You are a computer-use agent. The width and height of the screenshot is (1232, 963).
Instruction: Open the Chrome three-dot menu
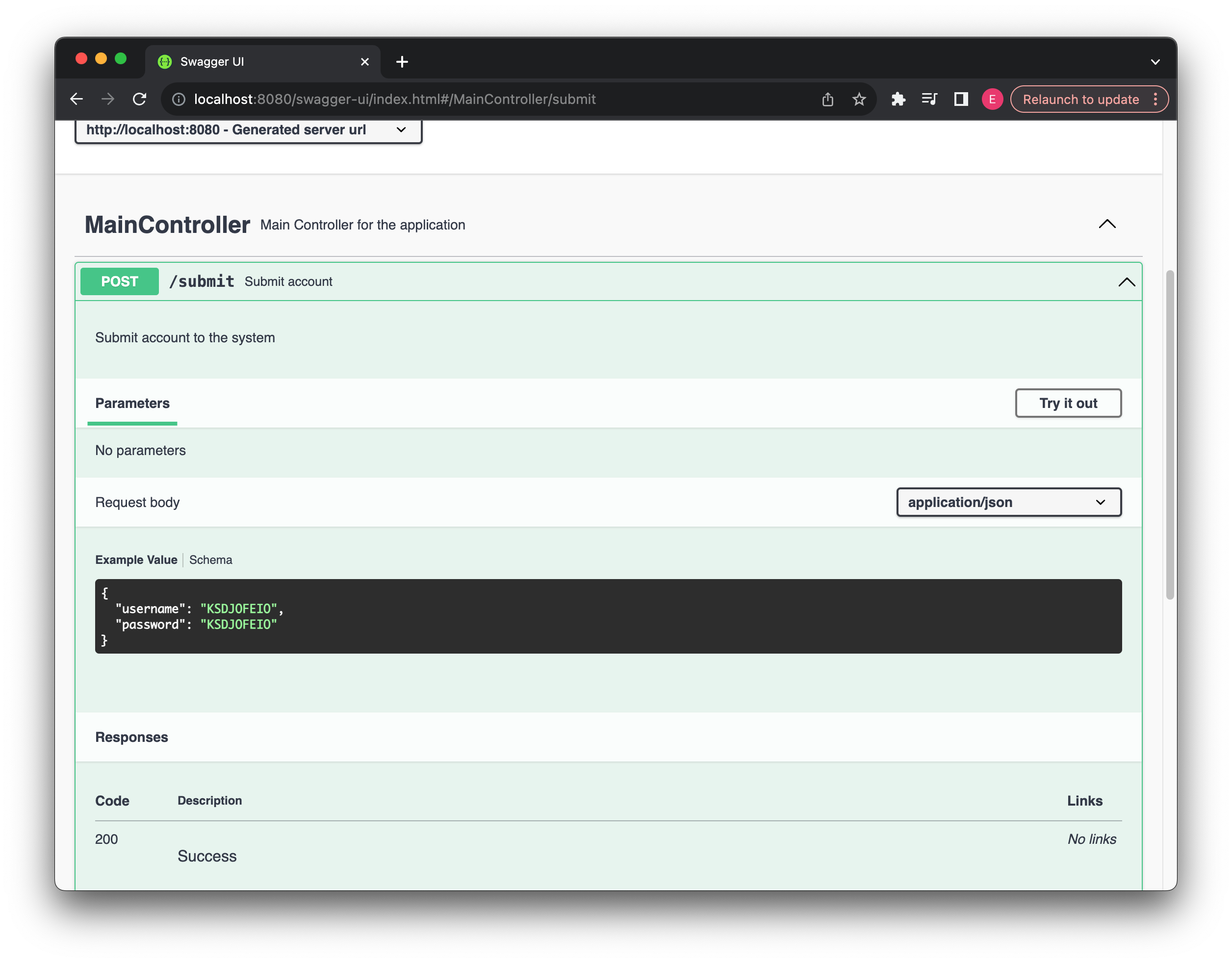pos(1155,99)
